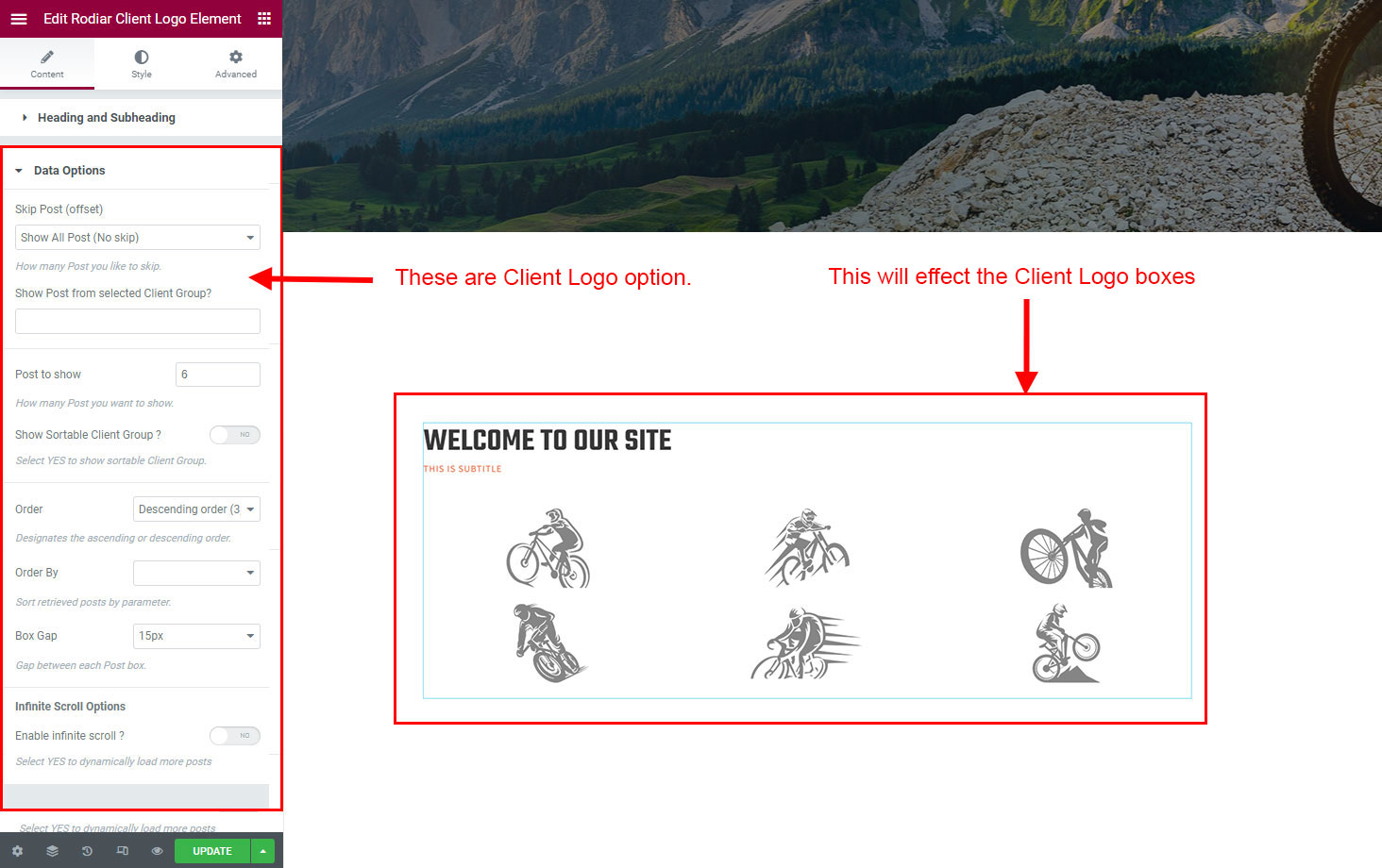Viewport: 1382px width, 868px height.
Task: Open the settings gear in bottom bar
Action: point(17,851)
